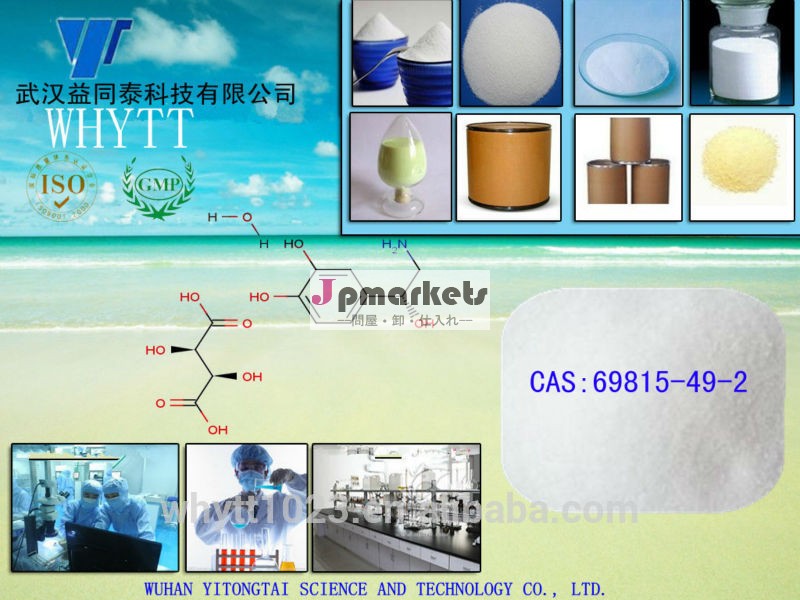Click the Chinese company name 武汉益同泰科技有限公司

(x=156, y=94)
